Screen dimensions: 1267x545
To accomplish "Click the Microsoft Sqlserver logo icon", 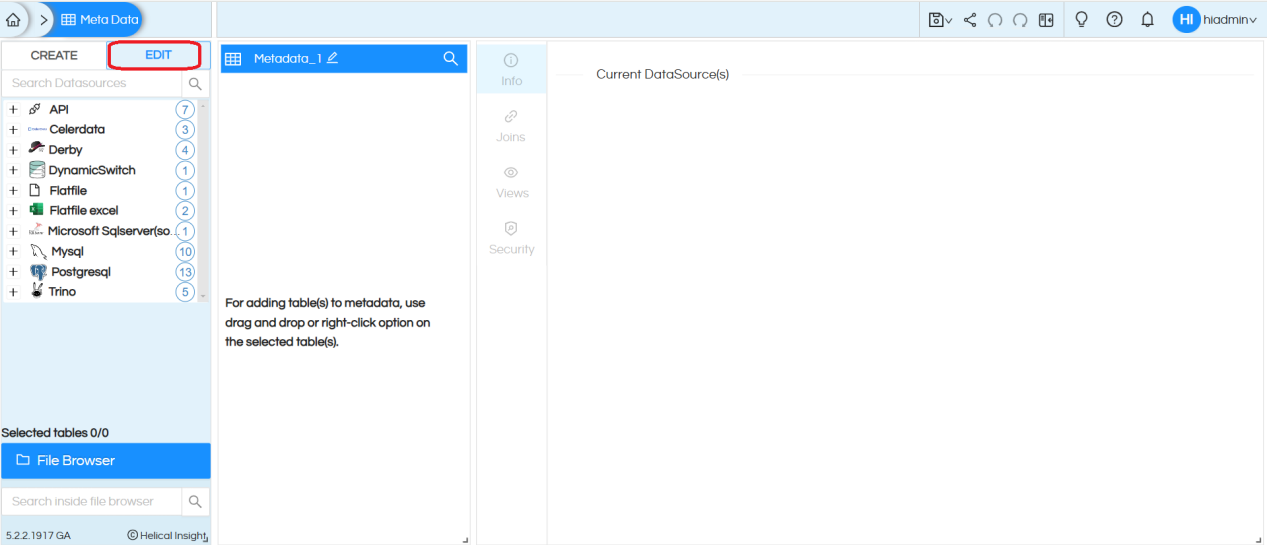I will point(36,231).
